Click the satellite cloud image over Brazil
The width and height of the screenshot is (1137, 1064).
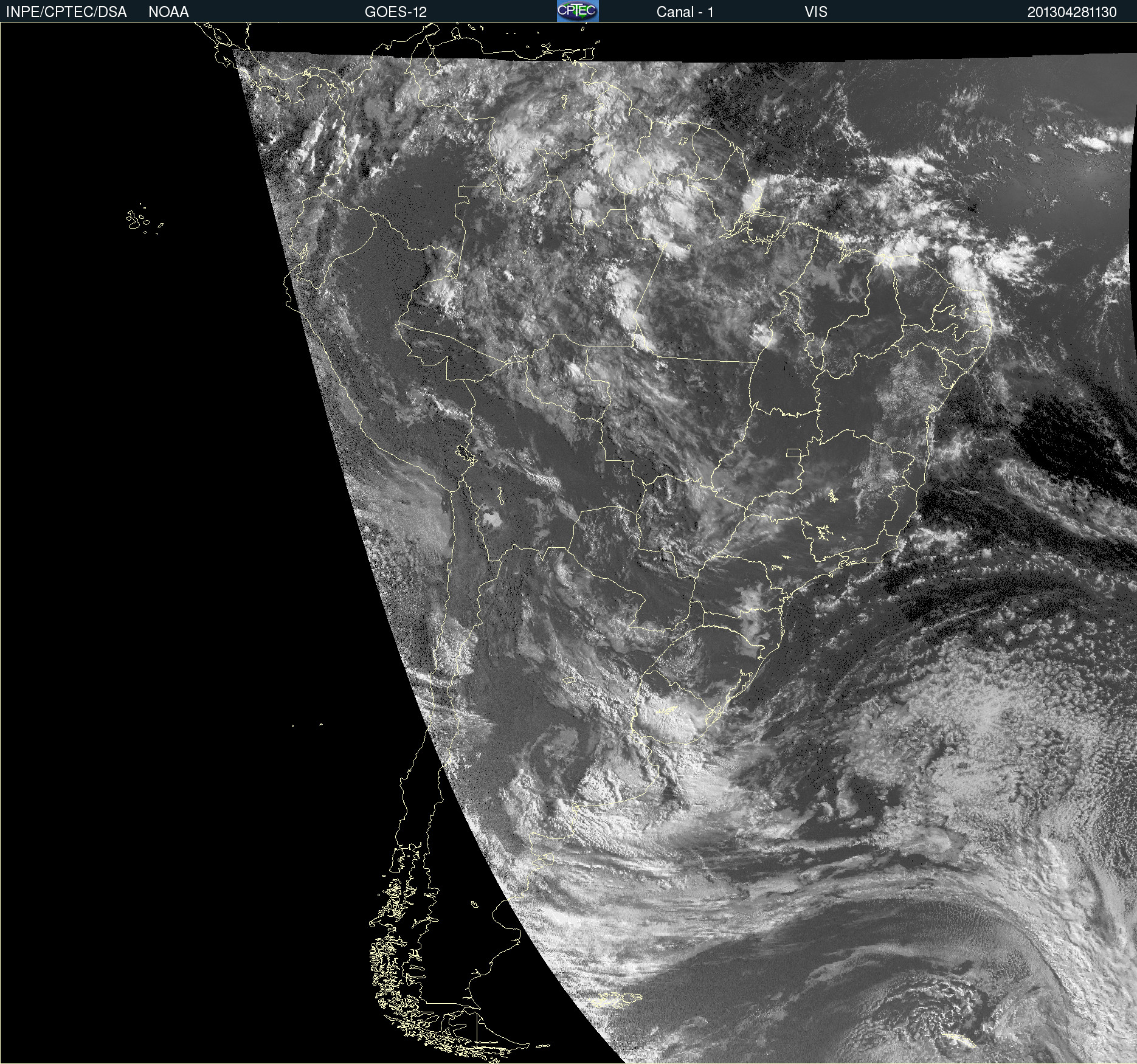[568, 543]
